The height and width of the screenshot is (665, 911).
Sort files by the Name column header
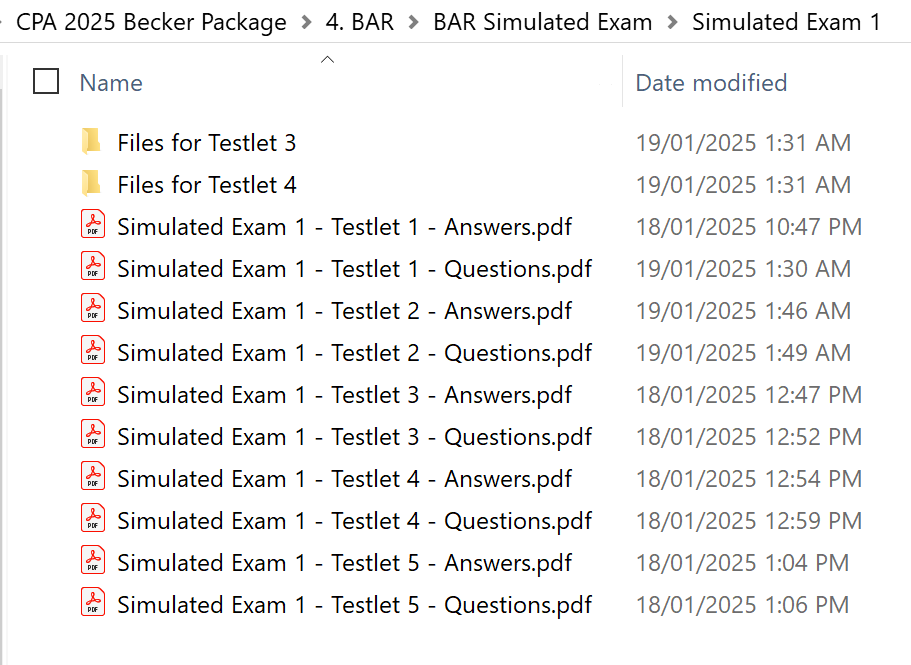[x=111, y=83]
